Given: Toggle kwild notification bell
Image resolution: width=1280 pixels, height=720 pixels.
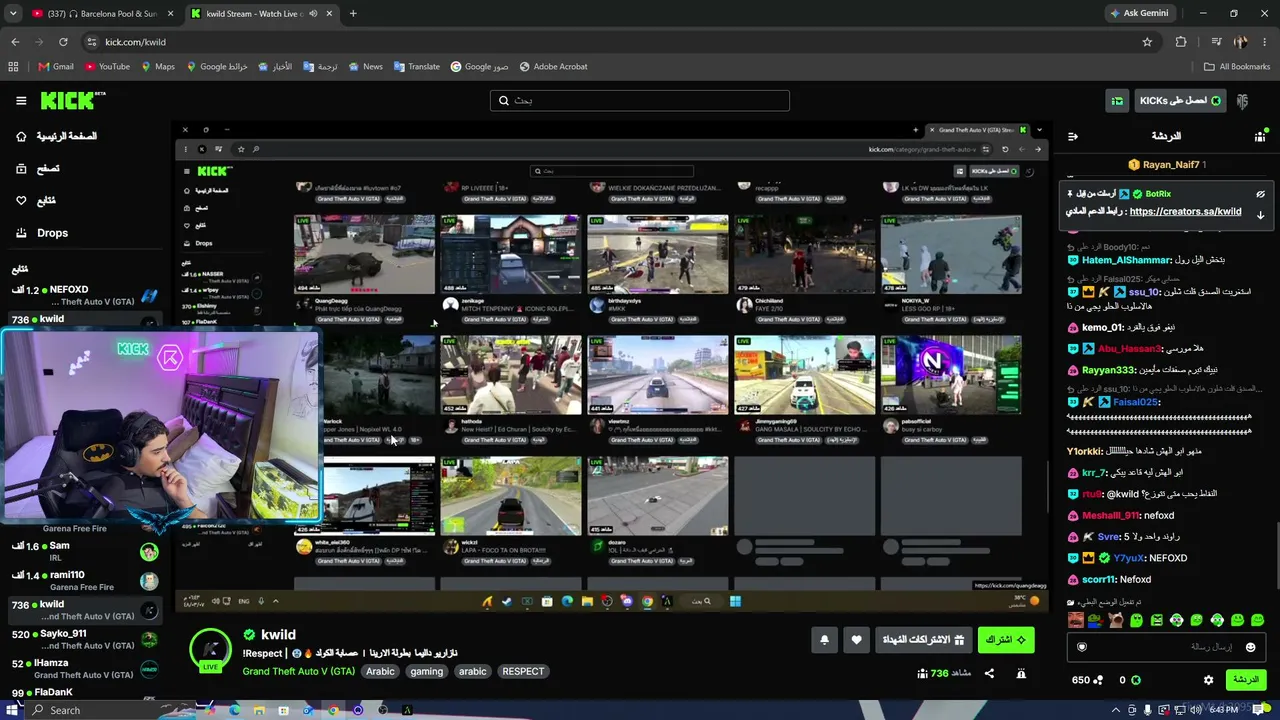Looking at the screenshot, I should pos(824,640).
